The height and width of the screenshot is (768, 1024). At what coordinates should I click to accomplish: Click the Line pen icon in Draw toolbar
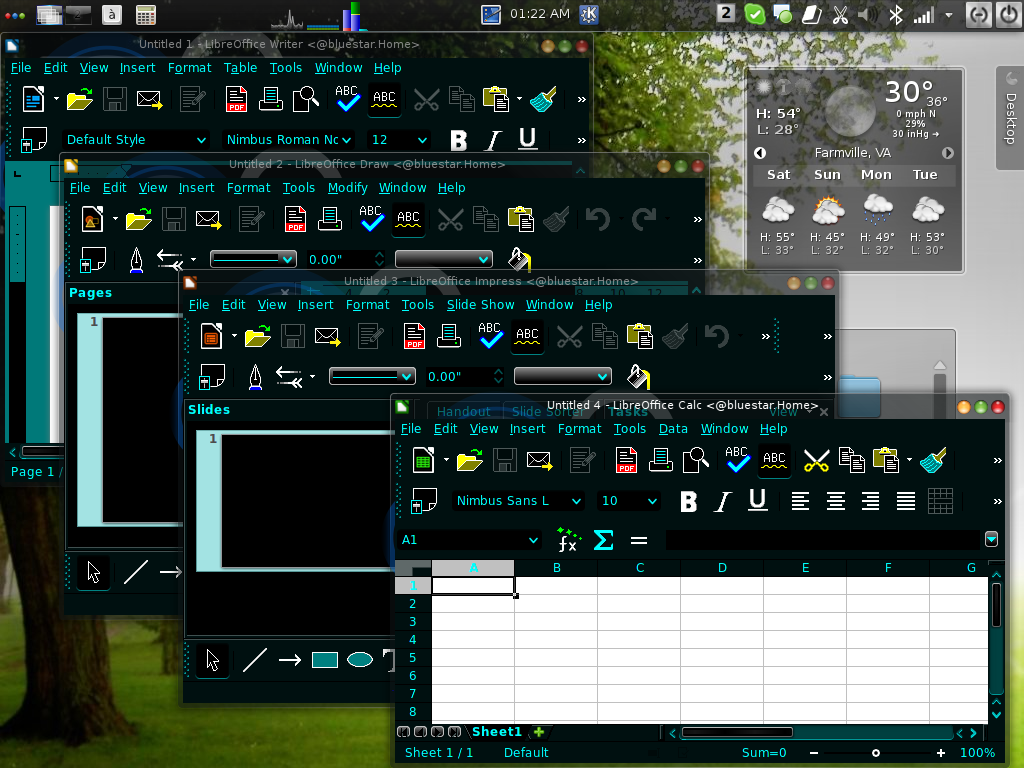tap(136, 260)
